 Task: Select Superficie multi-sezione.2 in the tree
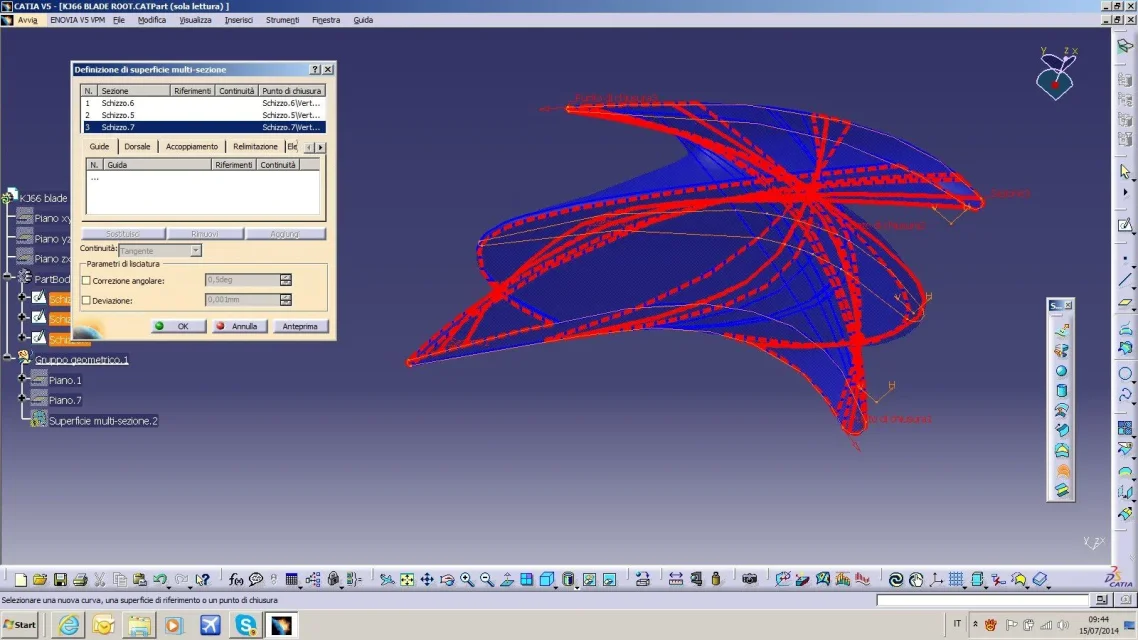pyautogui.click(x=103, y=421)
